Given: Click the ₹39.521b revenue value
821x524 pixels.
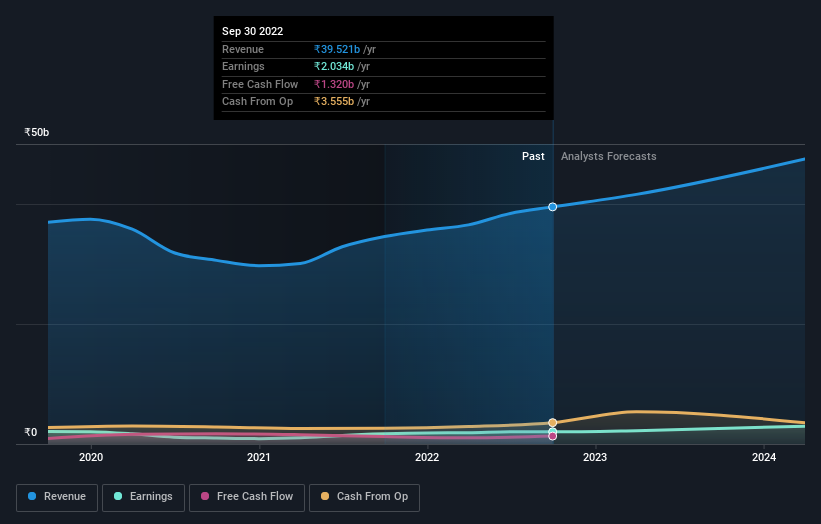Looking at the screenshot, I should [x=337, y=49].
